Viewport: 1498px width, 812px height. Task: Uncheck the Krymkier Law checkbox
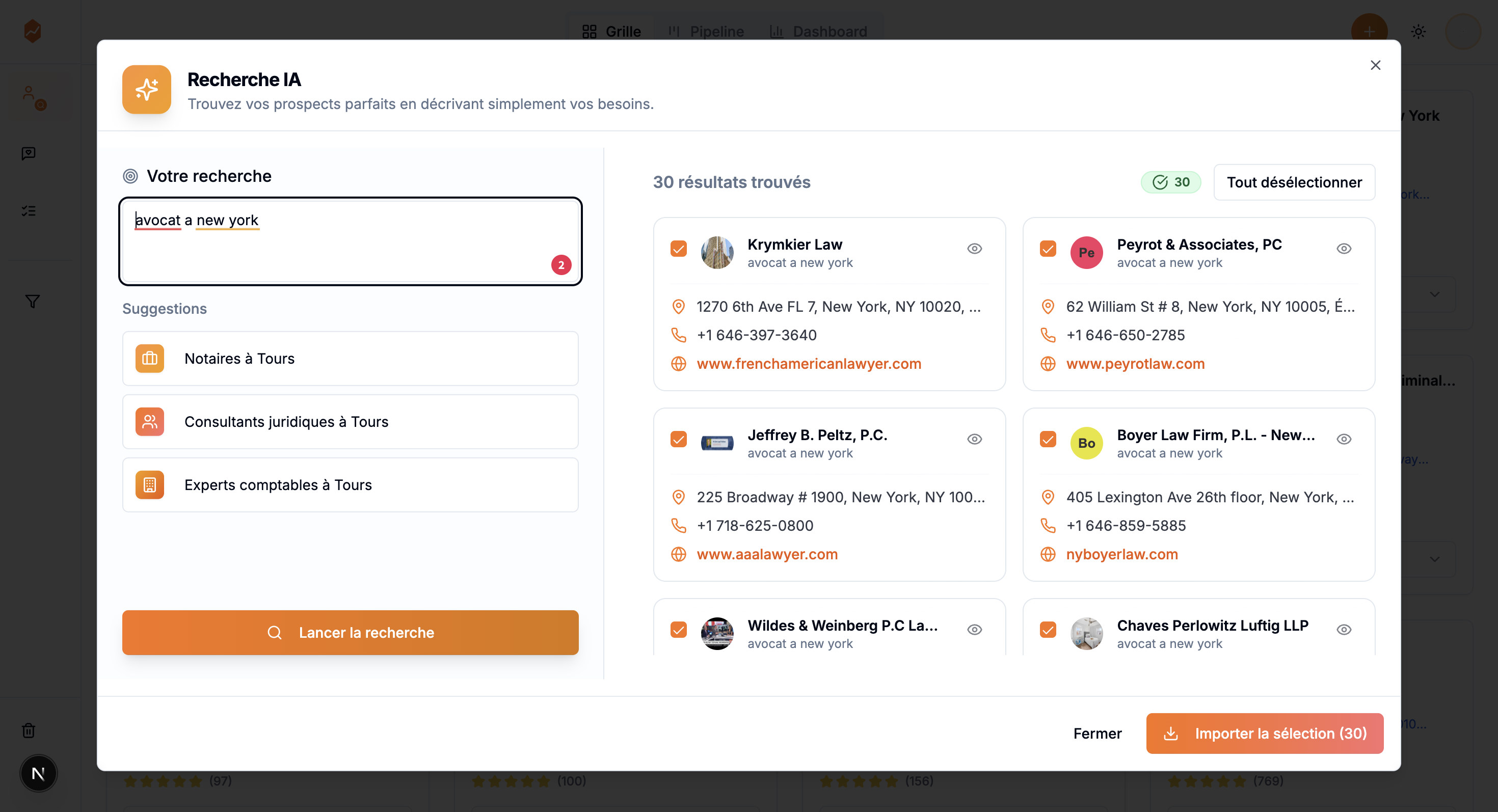[678, 249]
